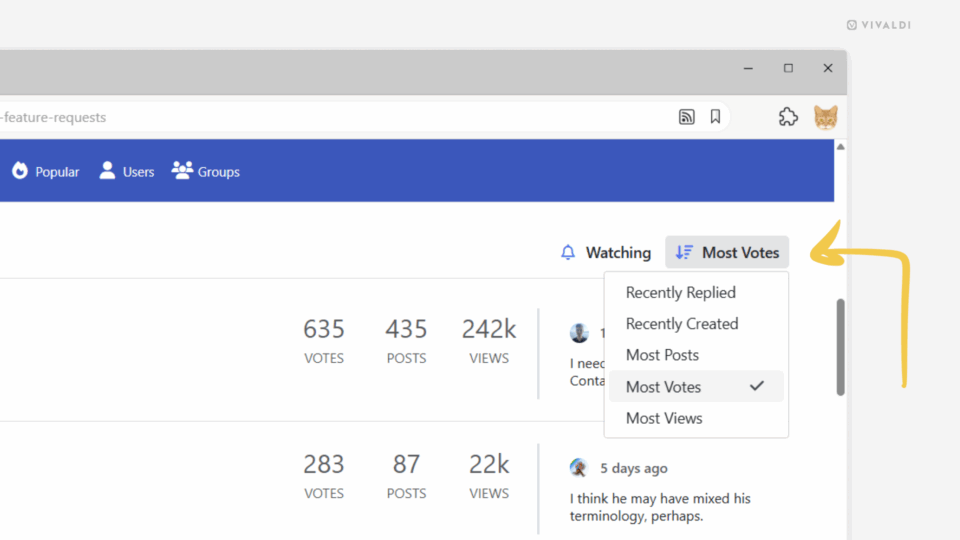
Task: Close the browser window
Action: pyautogui.click(x=828, y=68)
